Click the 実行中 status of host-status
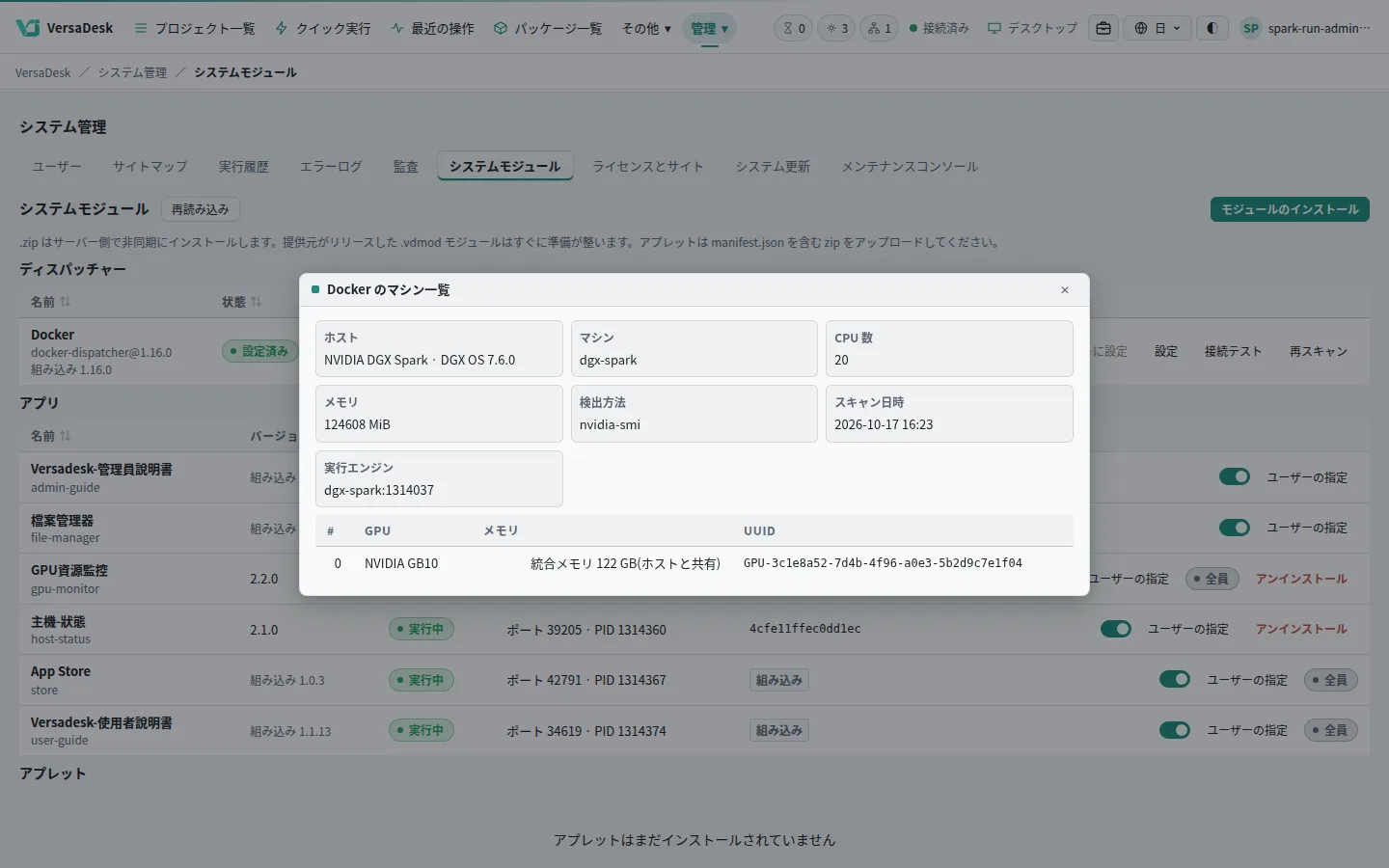Image resolution: width=1389 pixels, height=868 pixels. tap(422, 629)
